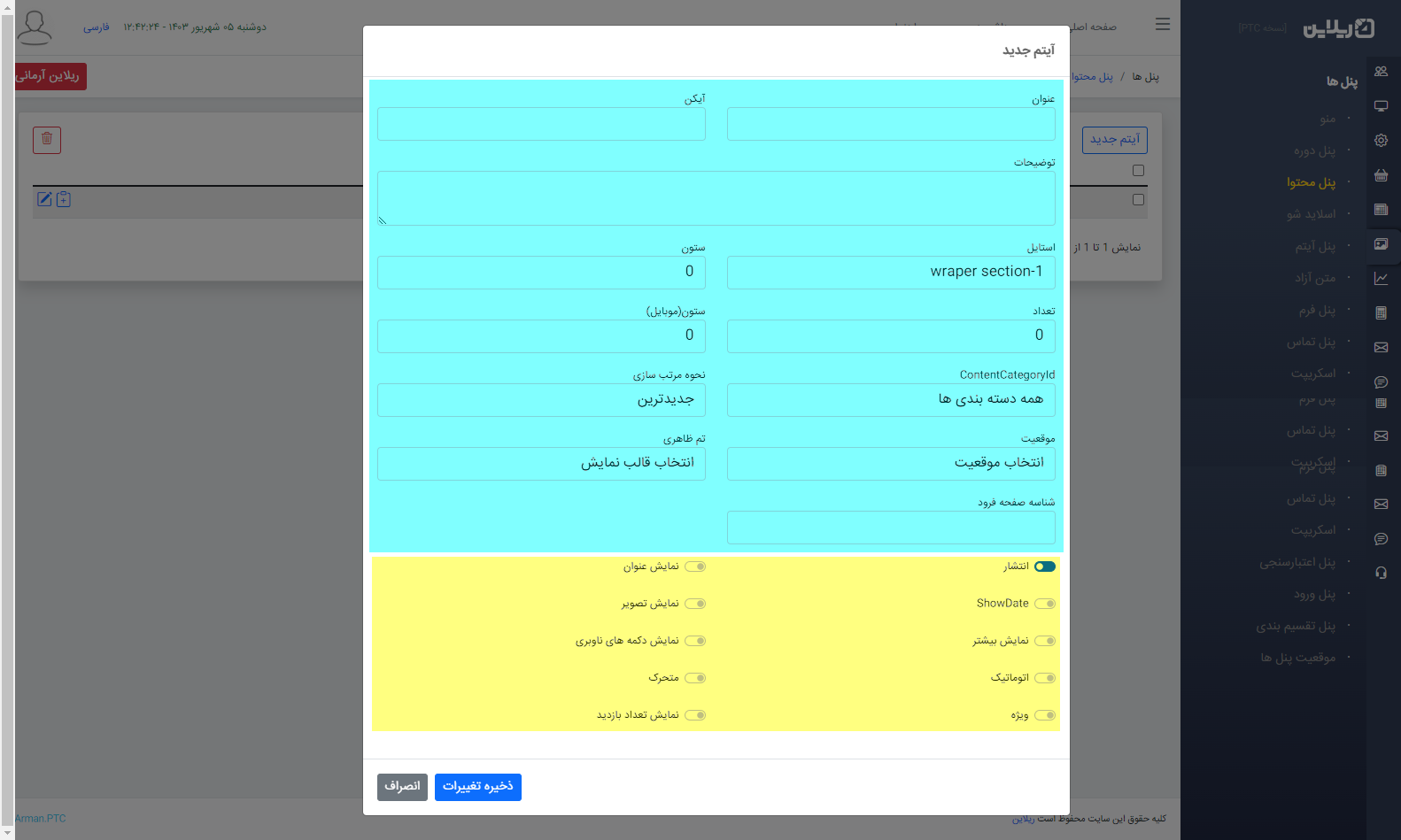
Task: Turn on the ویژه switch
Action: tap(1045, 715)
